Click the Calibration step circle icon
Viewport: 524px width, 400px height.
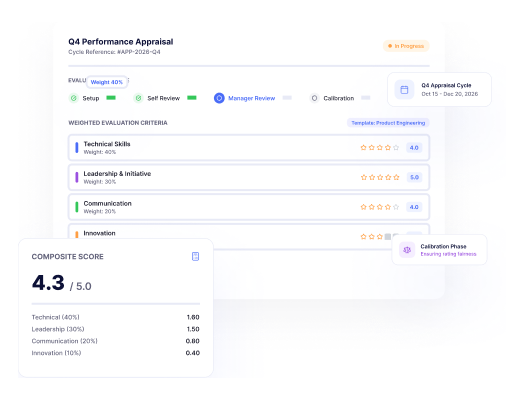pos(314,98)
